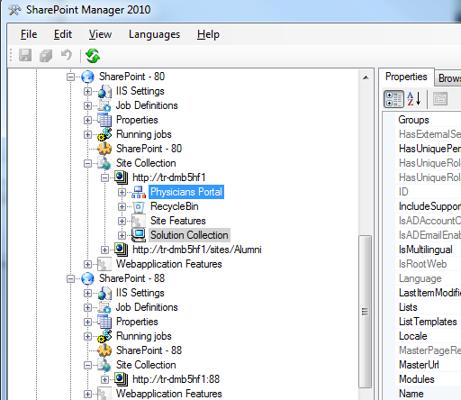Click the green Refresh toolbar icon
The image size is (461, 400).
(93, 55)
